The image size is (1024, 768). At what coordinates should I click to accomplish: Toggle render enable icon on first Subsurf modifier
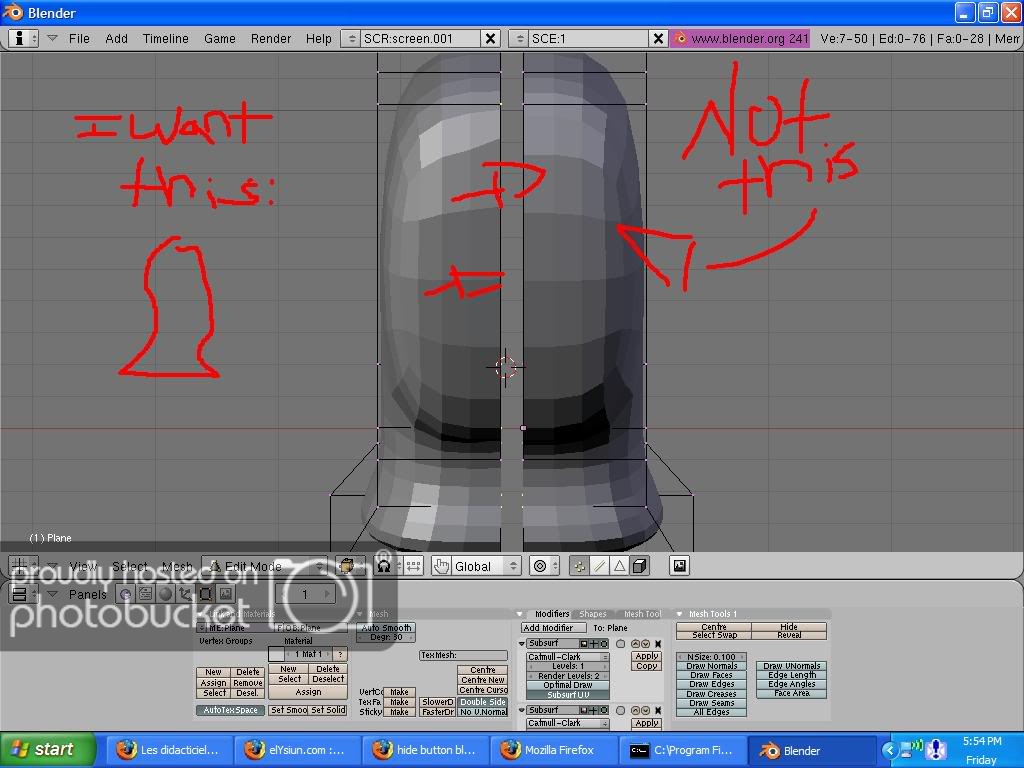(583, 644)
